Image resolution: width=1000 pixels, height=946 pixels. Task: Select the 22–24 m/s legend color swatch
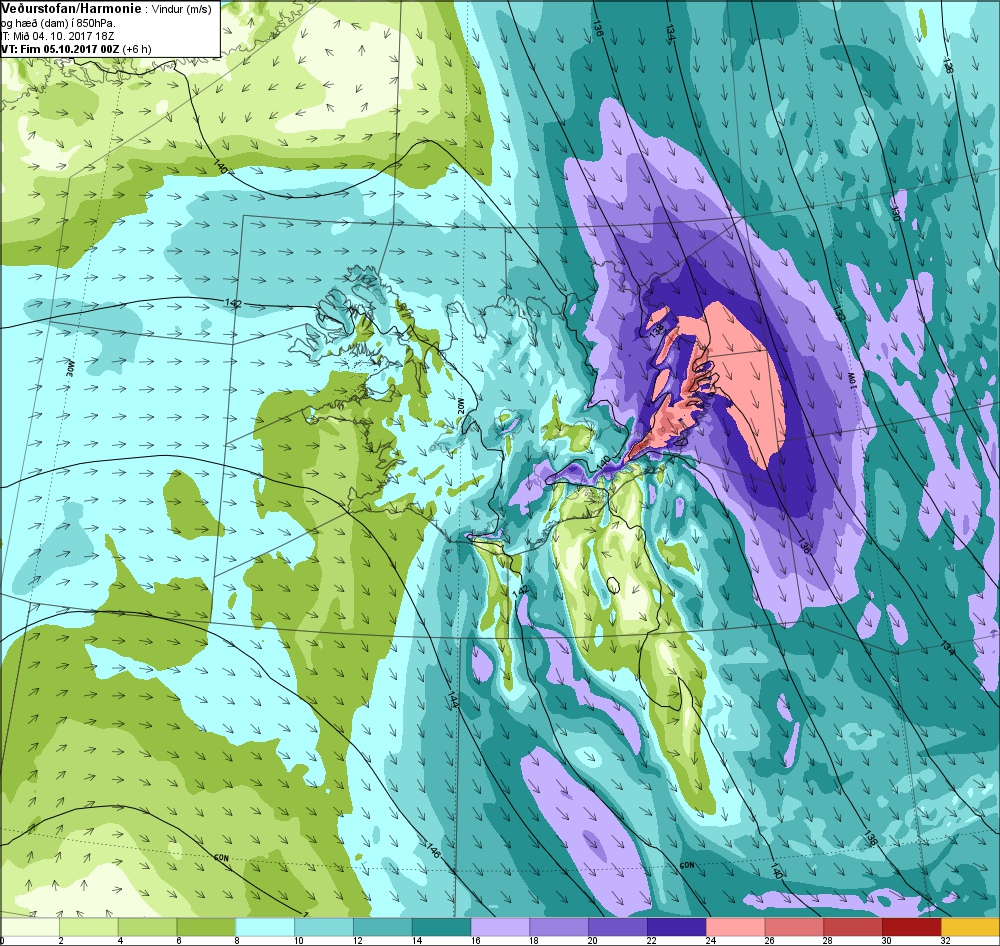(x=676, y=926)
